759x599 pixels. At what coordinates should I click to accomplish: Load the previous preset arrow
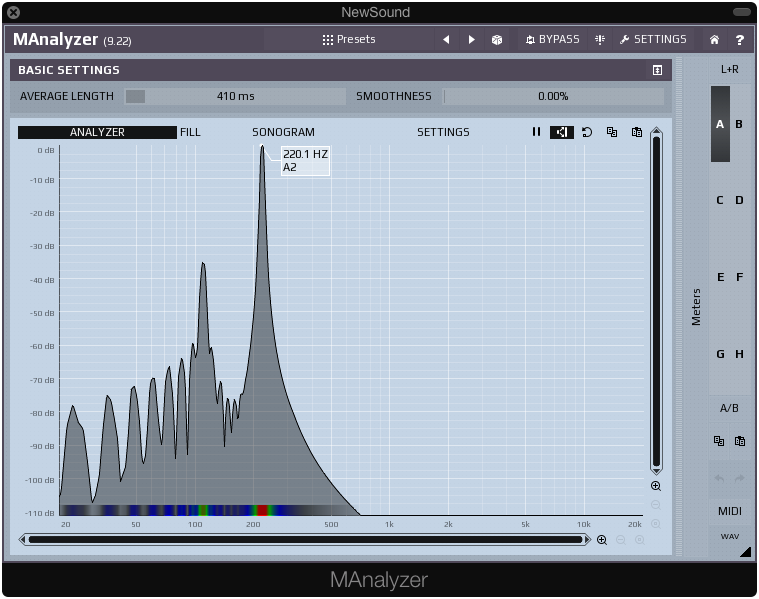(446, 39)
